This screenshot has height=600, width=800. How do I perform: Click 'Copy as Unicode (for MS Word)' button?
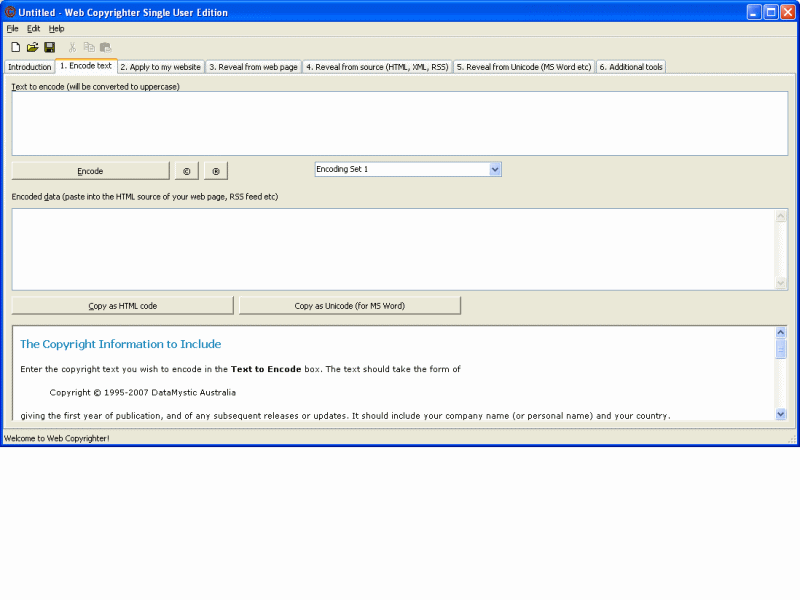[x=349, y=304]
